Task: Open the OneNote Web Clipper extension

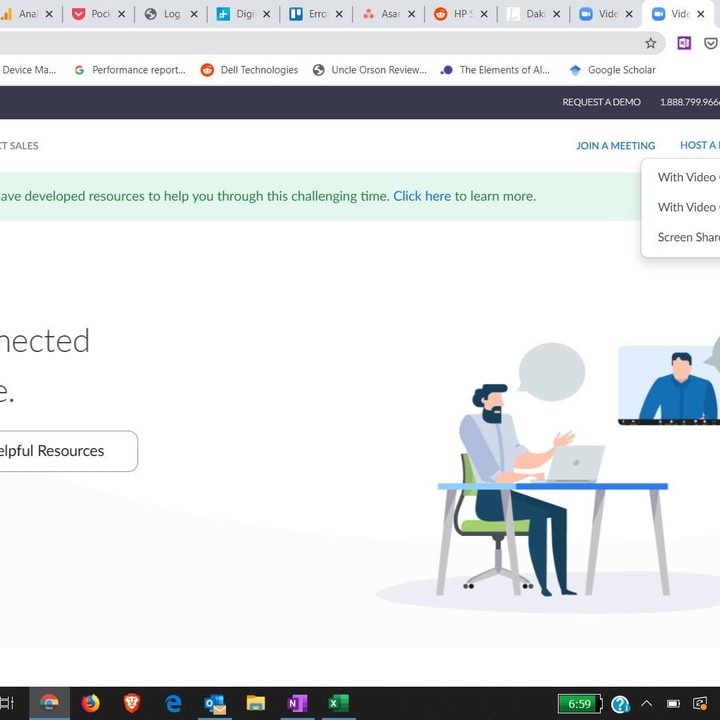Action: click(x=684, y=43)
